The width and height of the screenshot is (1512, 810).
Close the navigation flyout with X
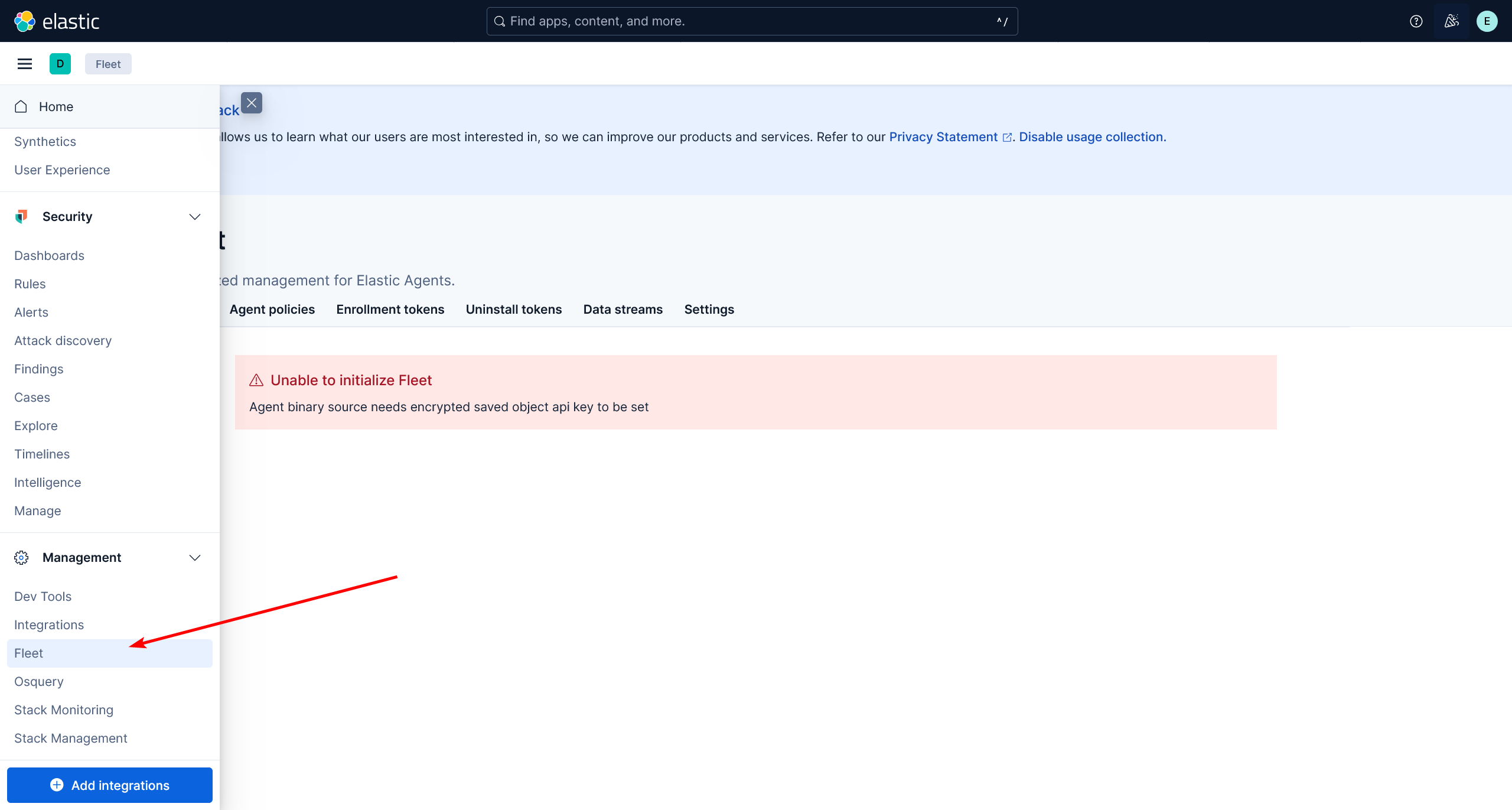[x=252, y=103]
